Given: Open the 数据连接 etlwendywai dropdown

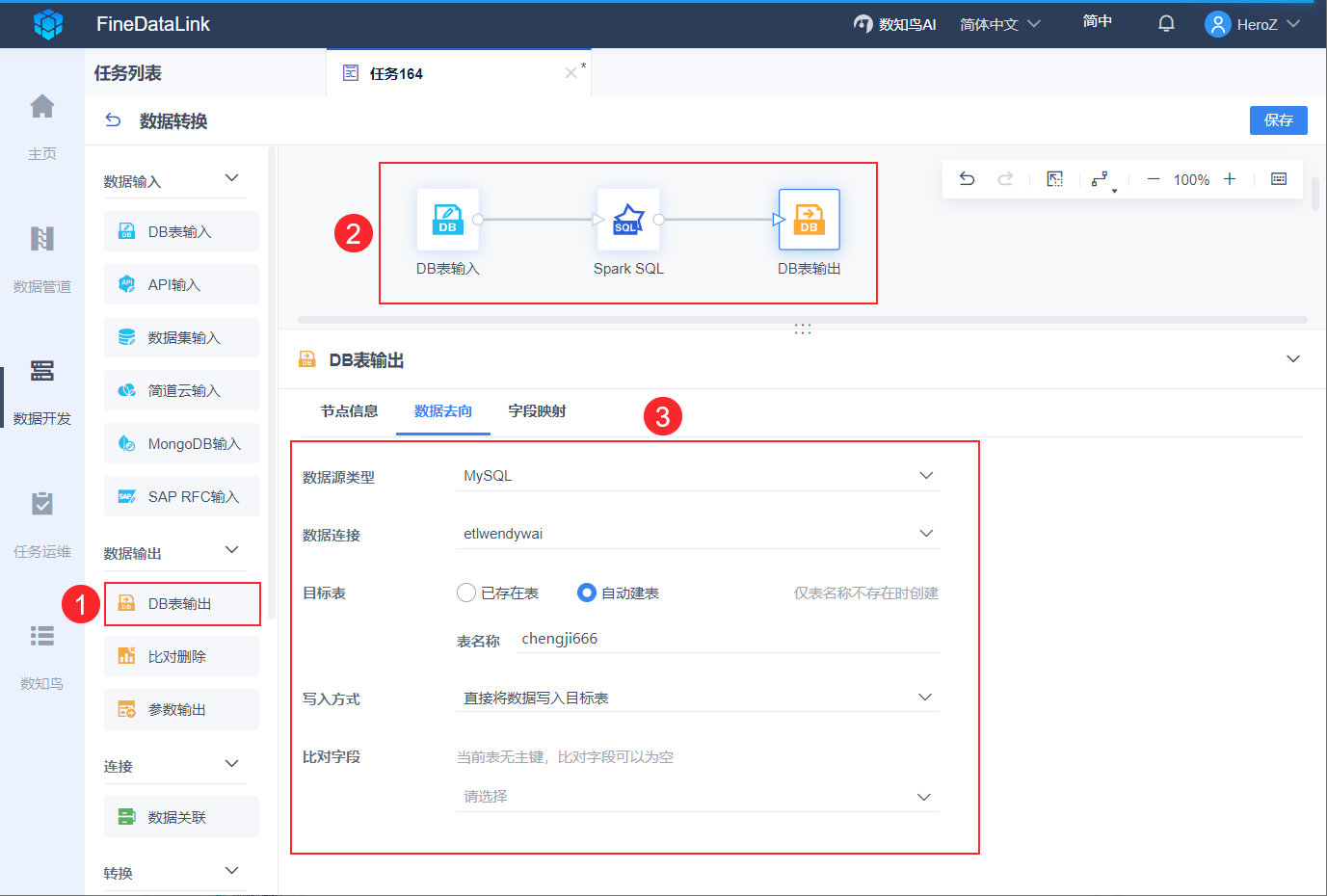Looking at the screenshot, I should [x=698, y=534].
